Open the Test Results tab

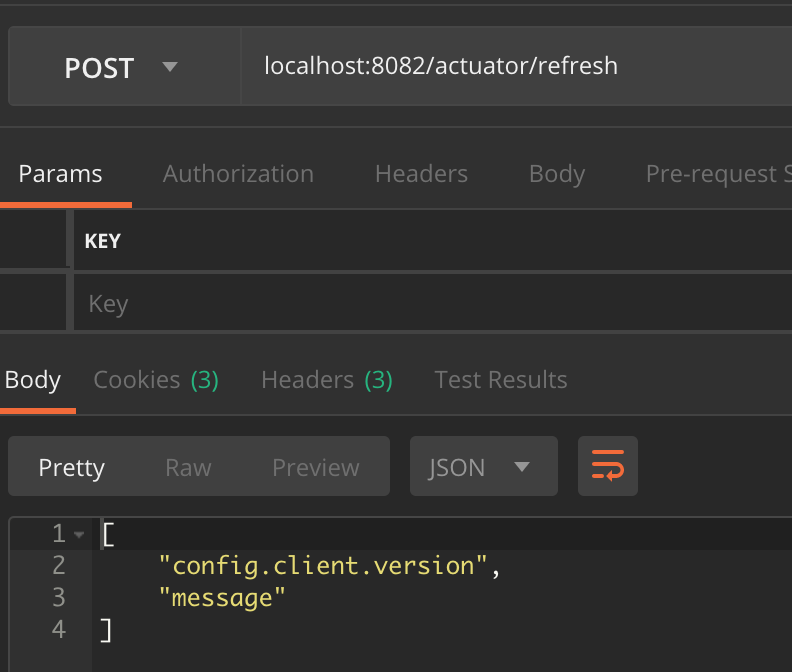pos(501,380)
